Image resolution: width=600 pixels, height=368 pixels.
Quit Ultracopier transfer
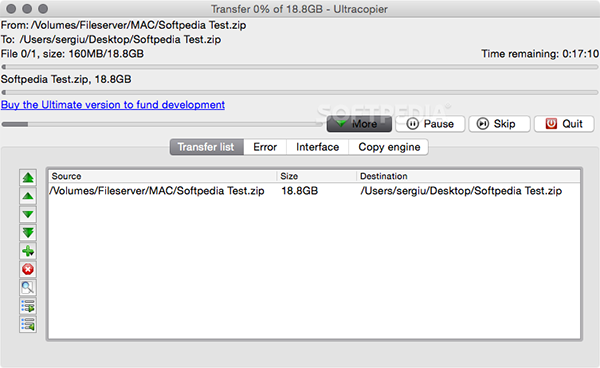pos(564,124)
